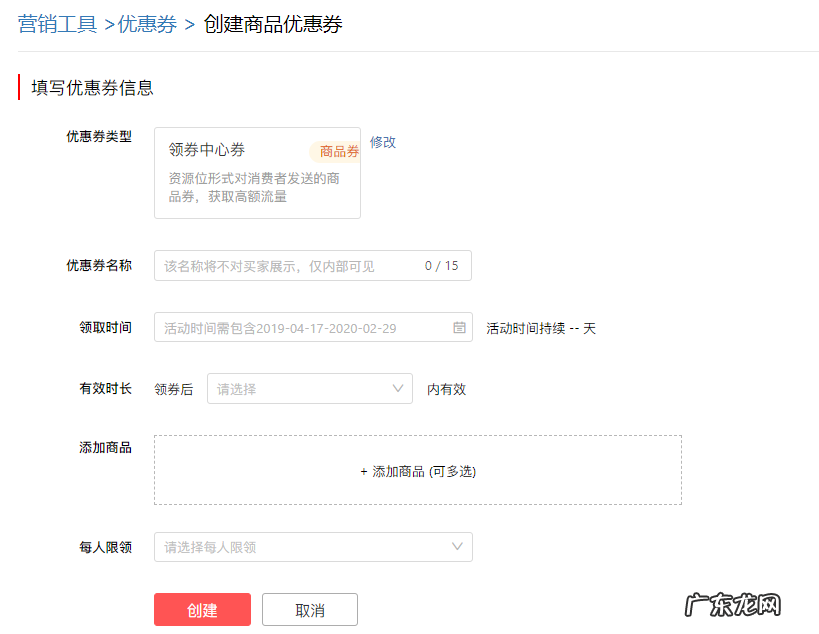Screen dimensions: 819x634
Task: Open the 有效时长 请选择 dropdown
Action: point(308,388)
